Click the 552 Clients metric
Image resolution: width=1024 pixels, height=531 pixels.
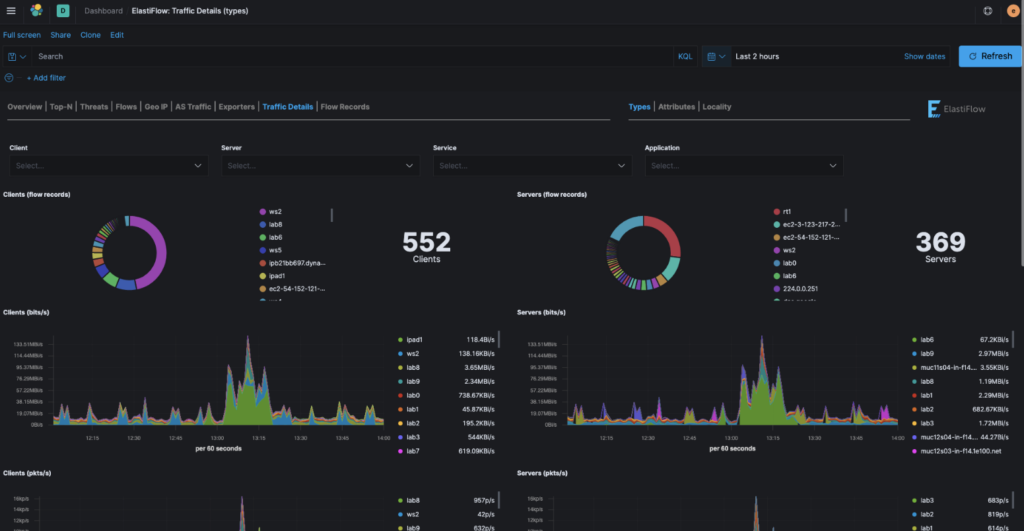(x=426, y=247)
